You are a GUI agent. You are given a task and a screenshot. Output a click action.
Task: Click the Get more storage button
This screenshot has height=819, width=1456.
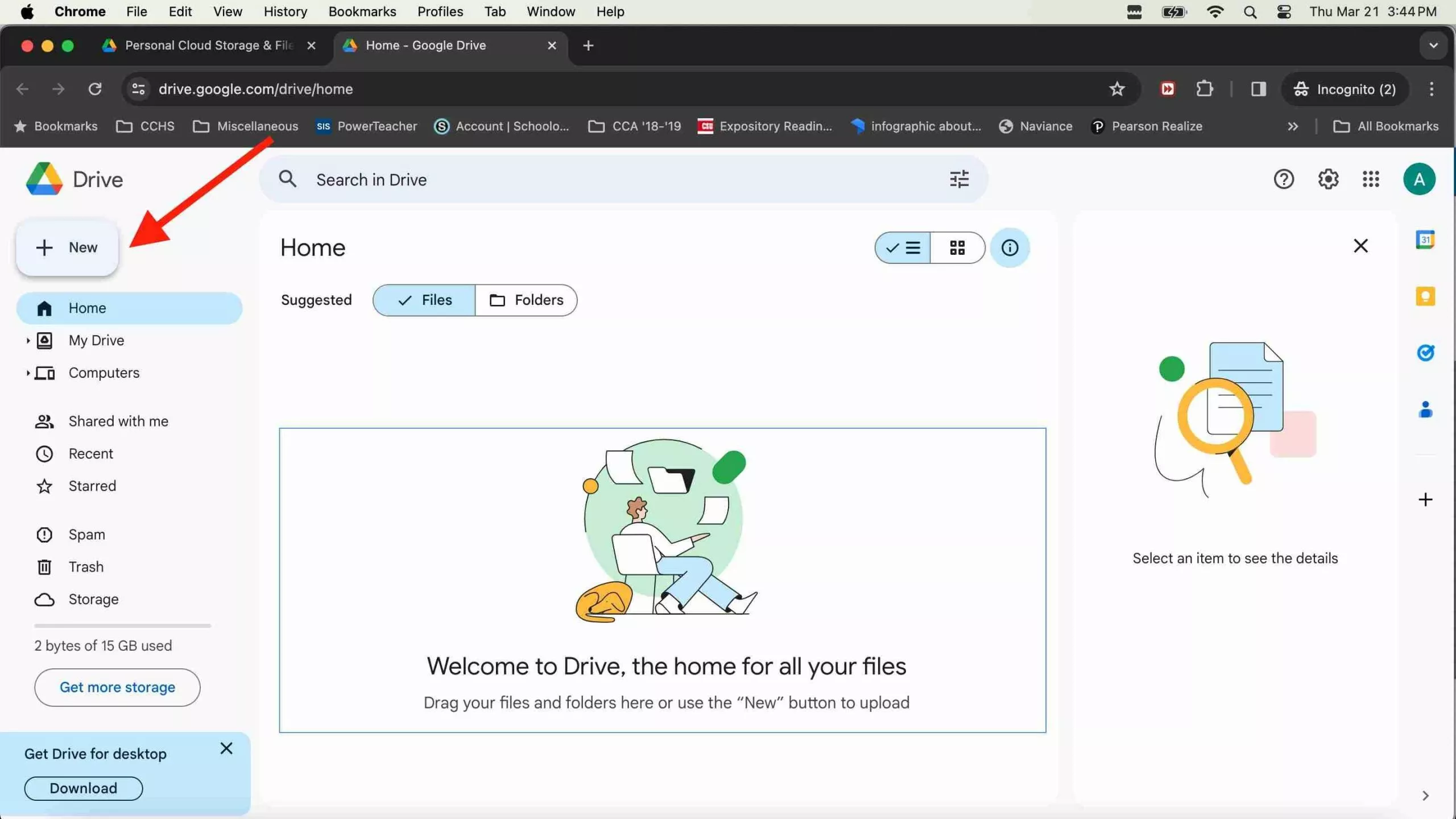pos(117,687)
